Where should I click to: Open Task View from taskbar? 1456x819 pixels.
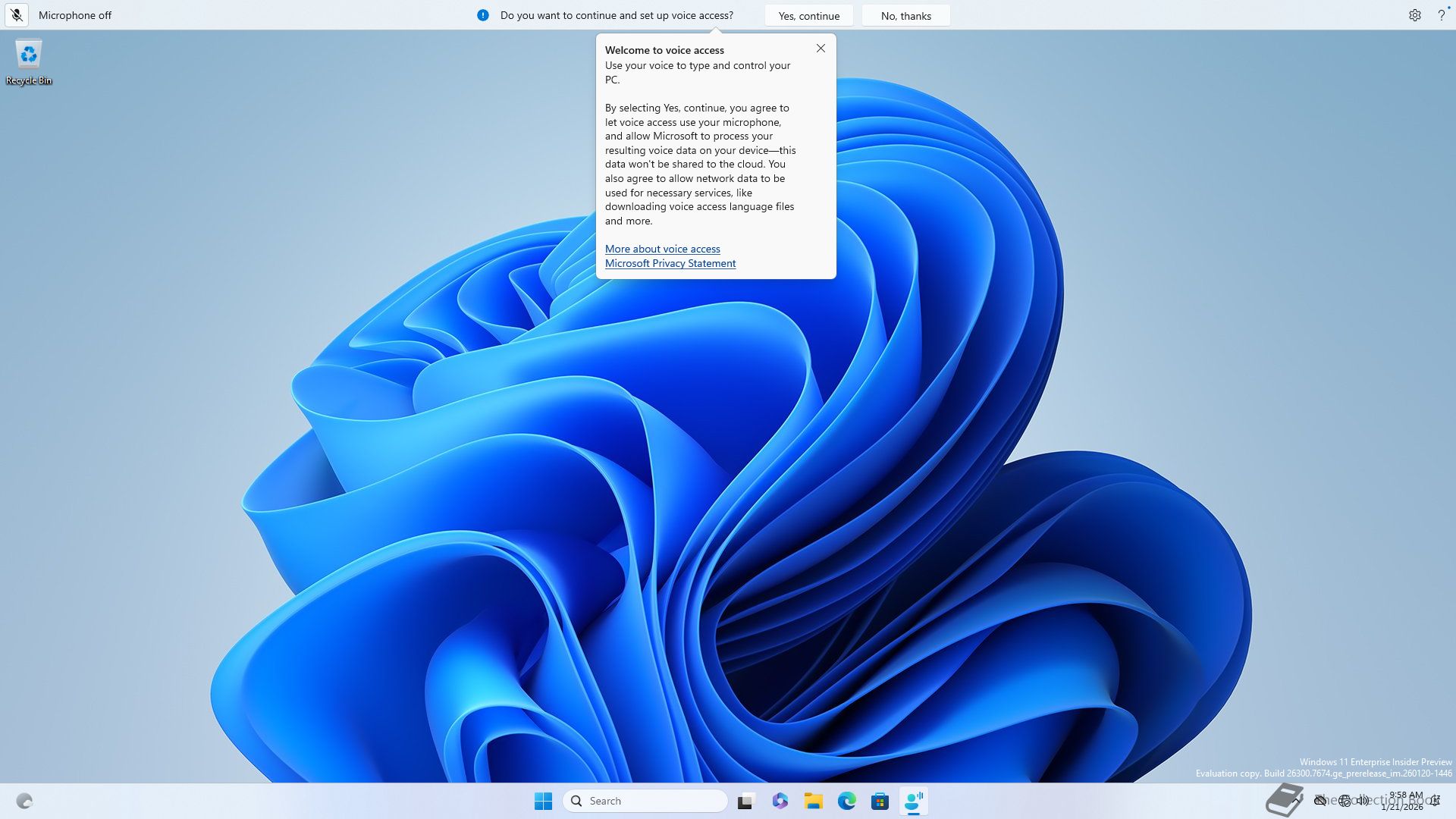click(x=746, y=801)
